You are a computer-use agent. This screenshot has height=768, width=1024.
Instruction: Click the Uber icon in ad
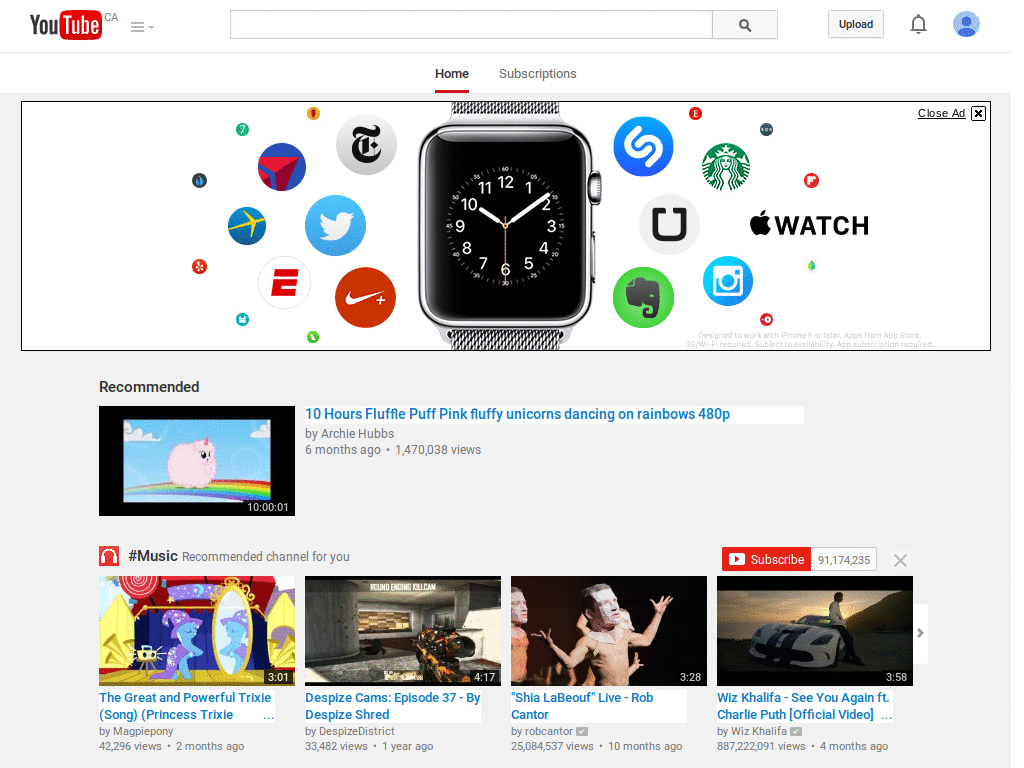pos(669,224)
